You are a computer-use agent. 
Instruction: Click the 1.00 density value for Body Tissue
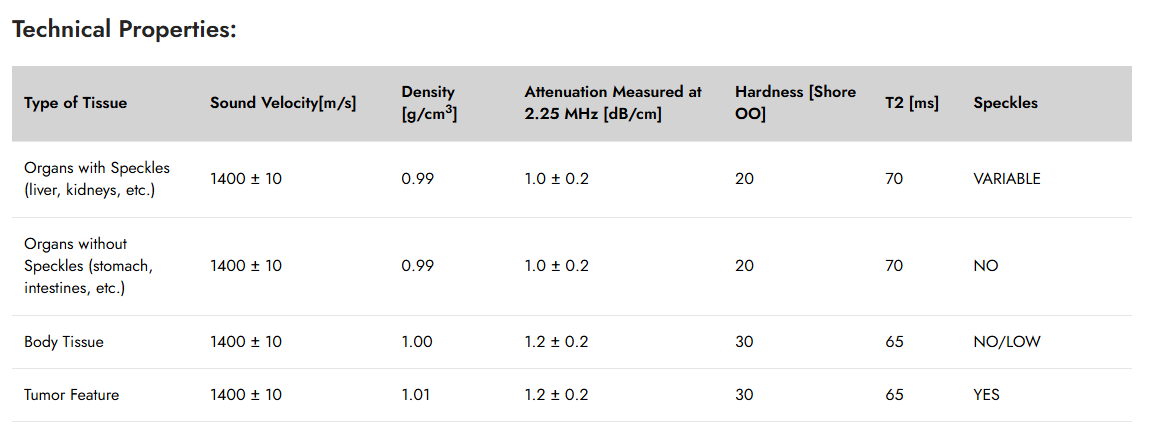[x=417, y=342]
